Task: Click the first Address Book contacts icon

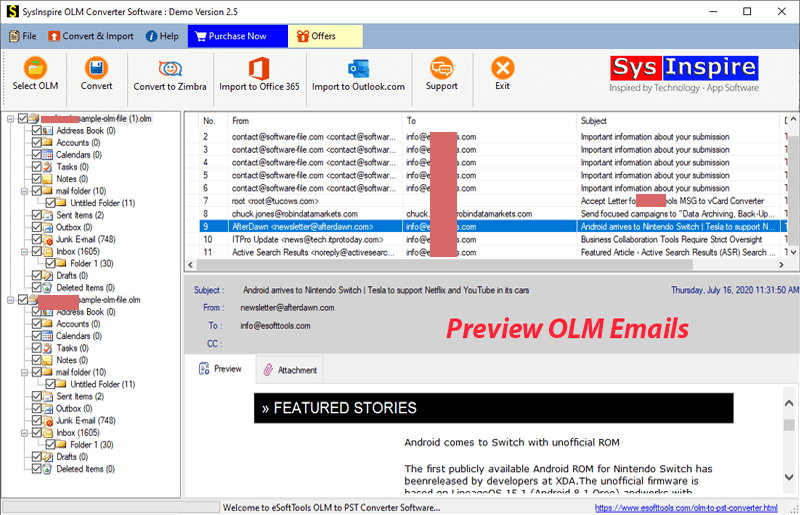Action: [47, 131]
